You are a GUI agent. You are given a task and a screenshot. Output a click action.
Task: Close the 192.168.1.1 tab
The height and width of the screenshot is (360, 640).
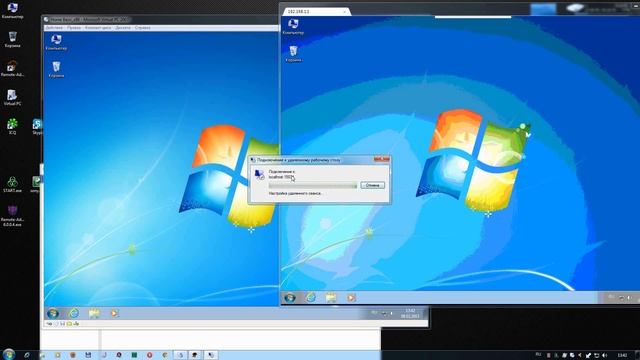point(344,12)
